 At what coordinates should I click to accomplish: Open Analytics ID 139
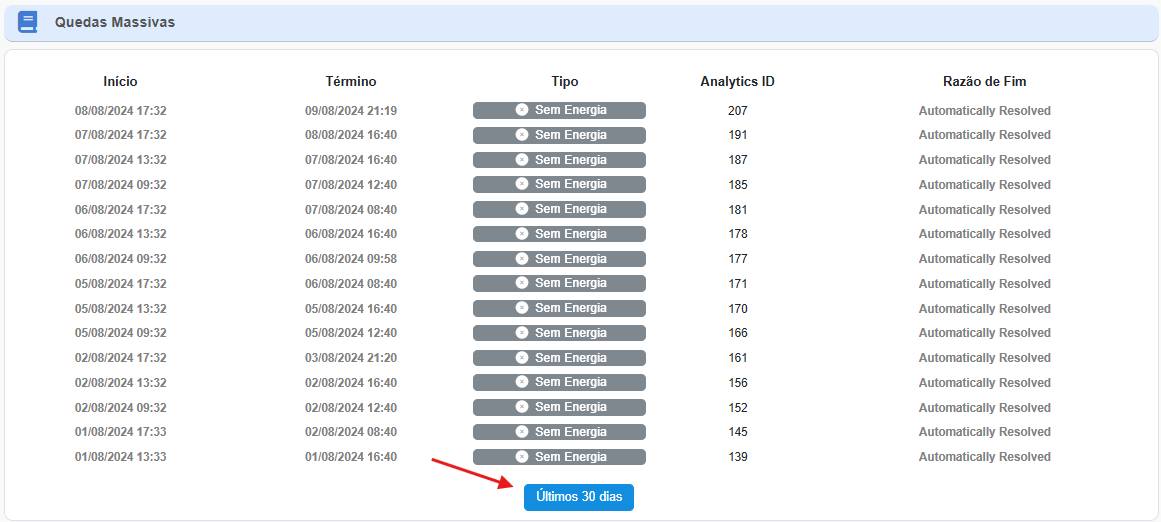coord(737,457)
